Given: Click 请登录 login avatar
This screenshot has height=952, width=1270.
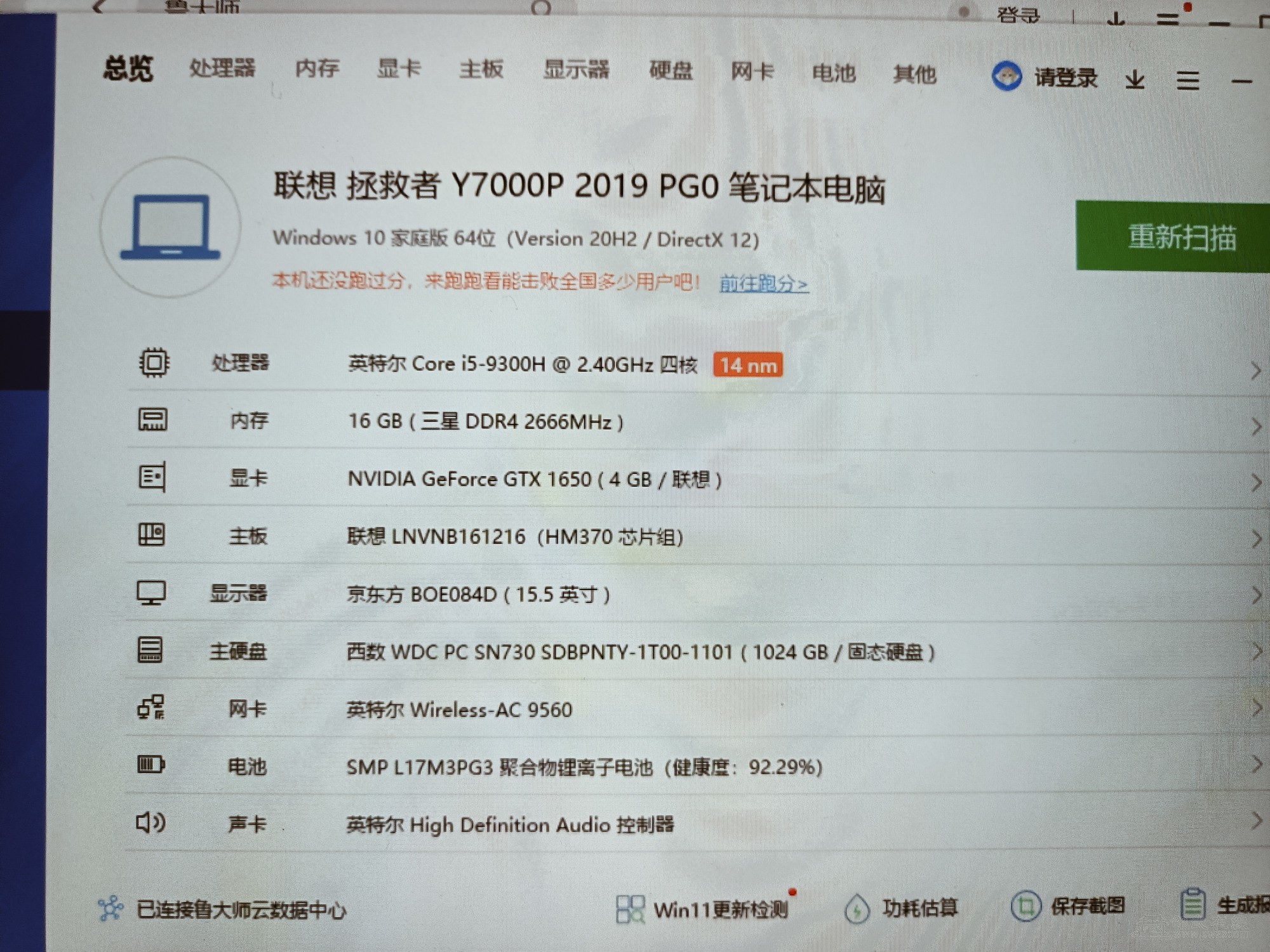Looking at the screenshot, I should point(1007,77).
